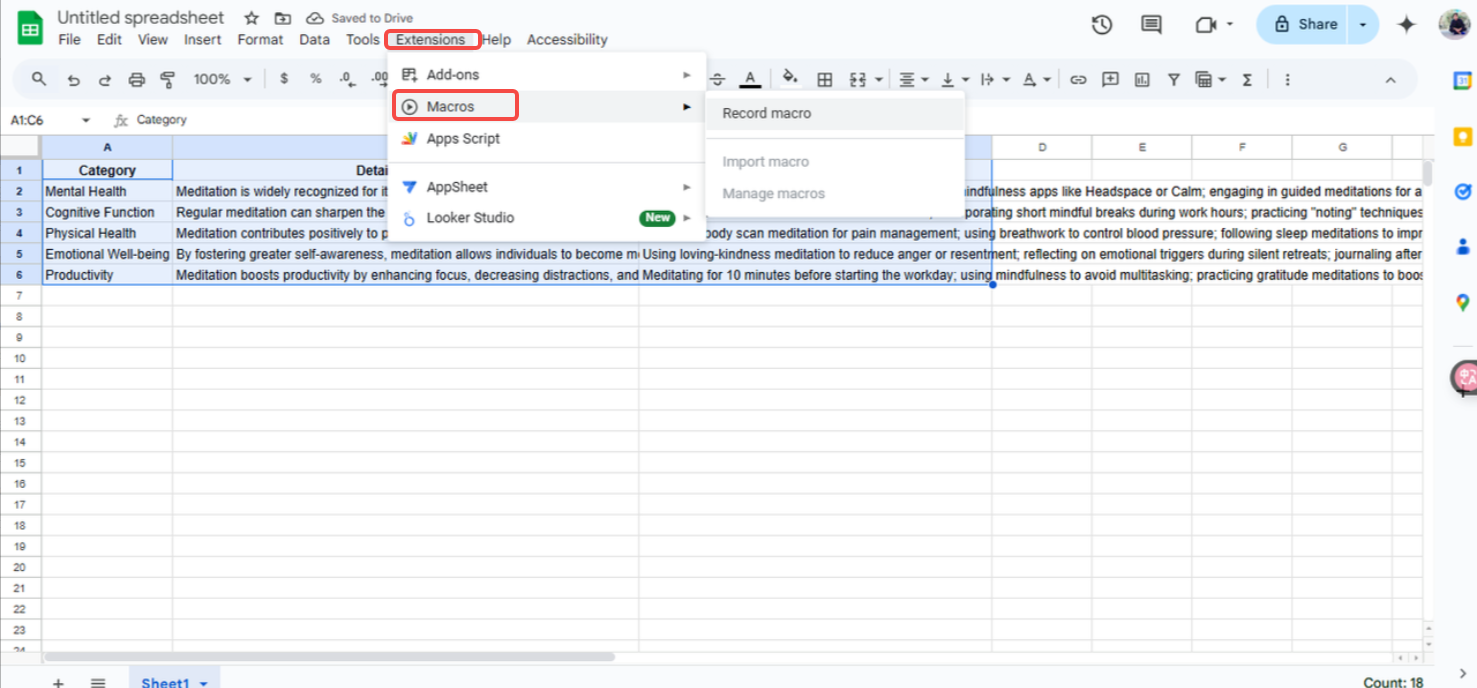
Task: Open the search the menus magnifier
Action: click(39, 79)
